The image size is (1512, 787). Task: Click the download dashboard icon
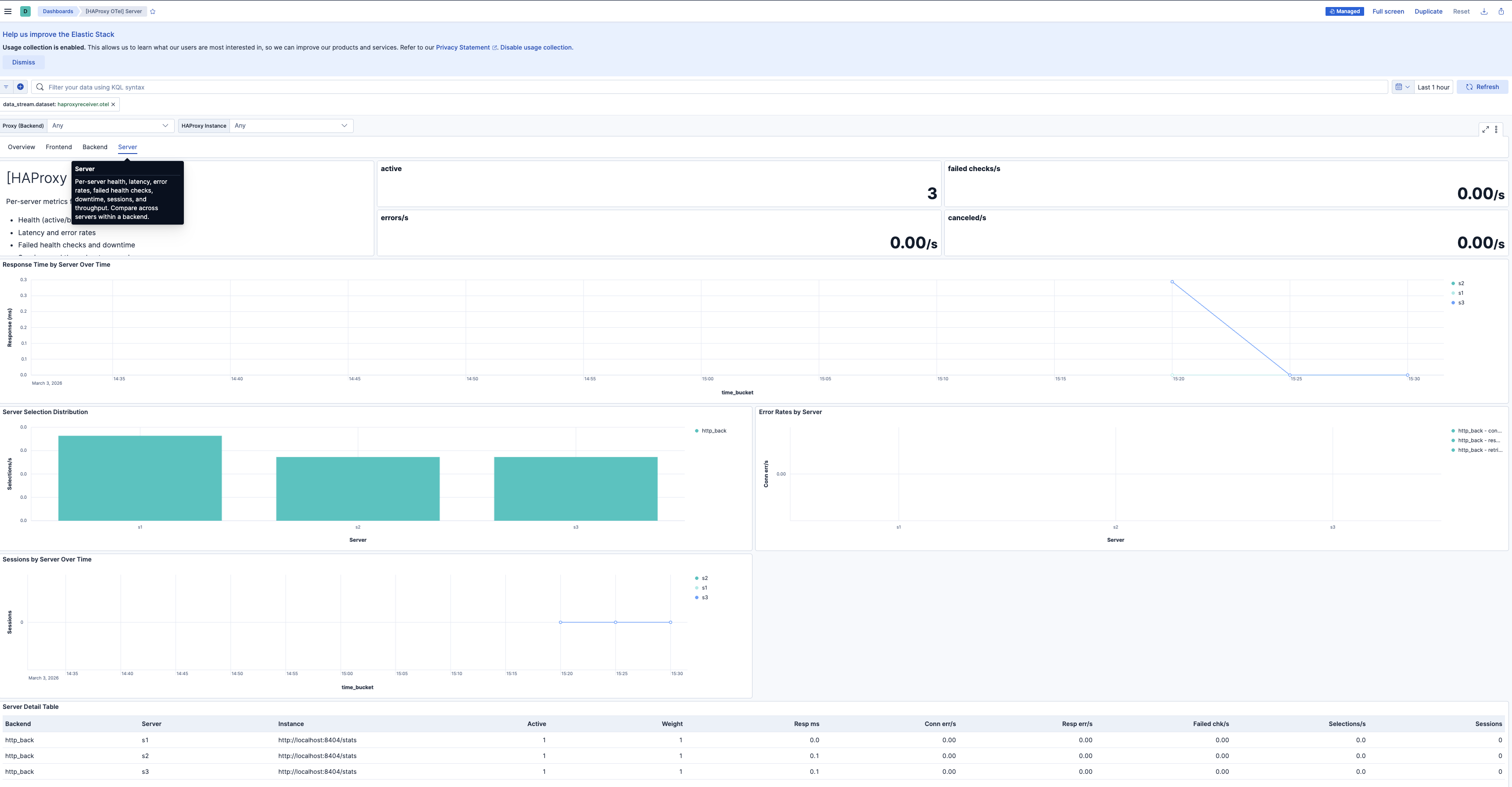pyautogui.click(x=1484, y=11)
